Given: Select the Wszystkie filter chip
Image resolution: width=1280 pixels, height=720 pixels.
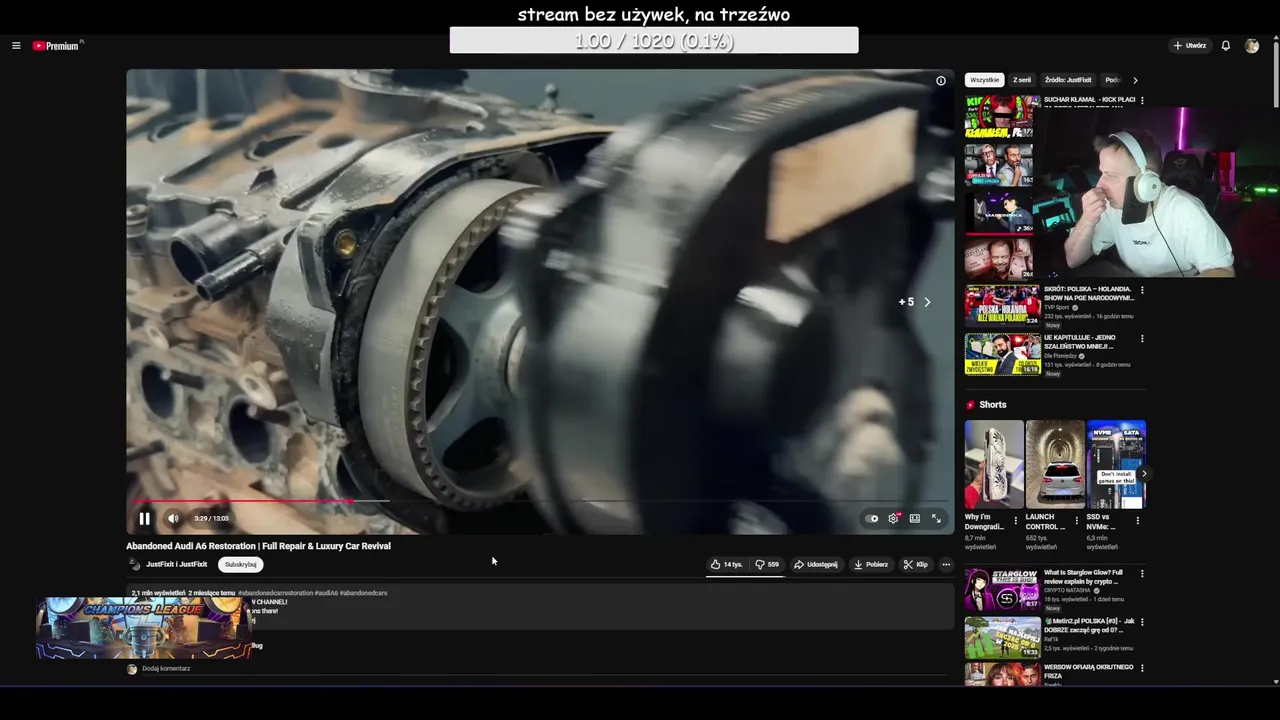Looking at the screenshot, I should pos(985,80).
